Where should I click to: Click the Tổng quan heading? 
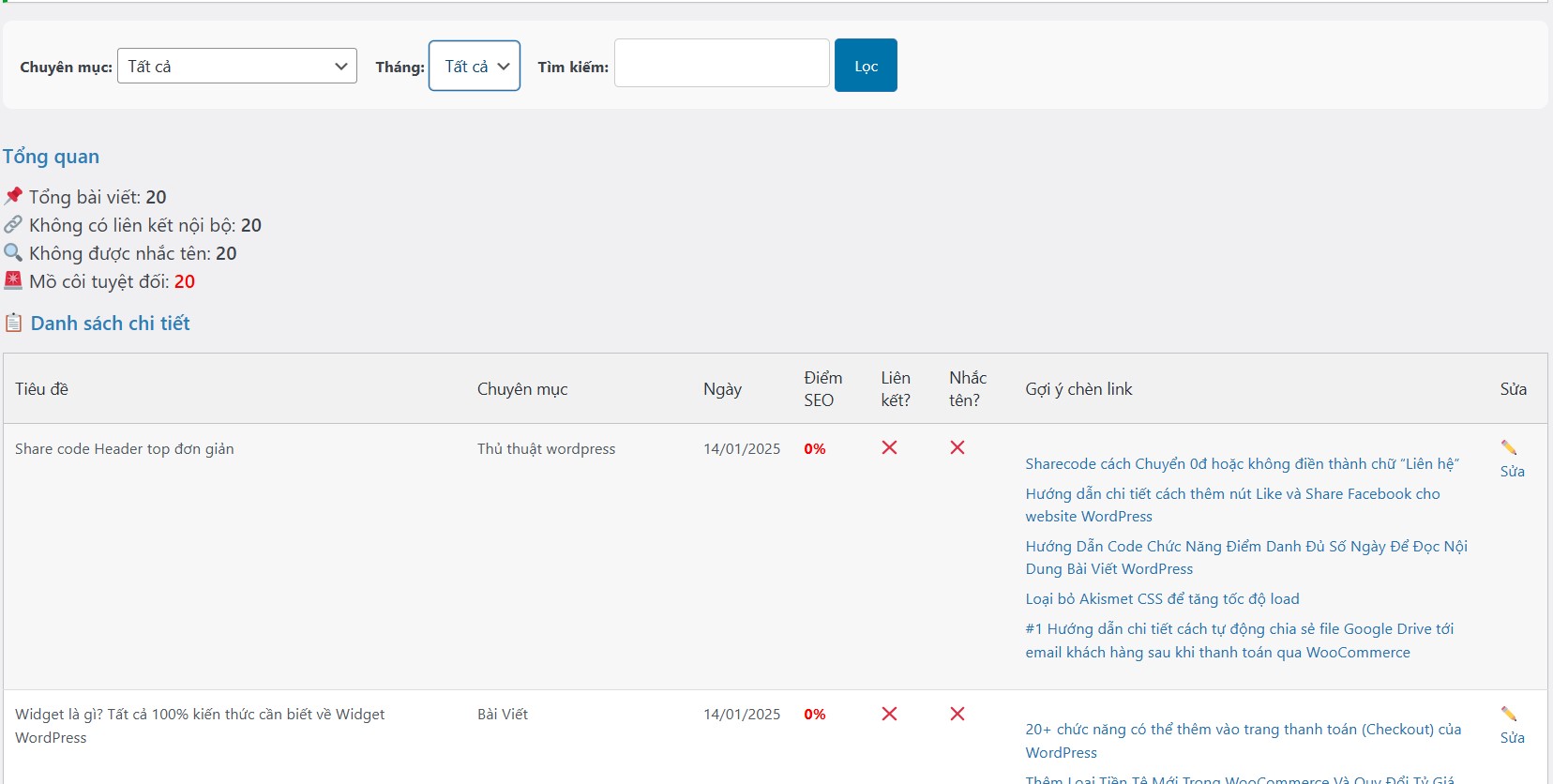click(x=51, y=157)
